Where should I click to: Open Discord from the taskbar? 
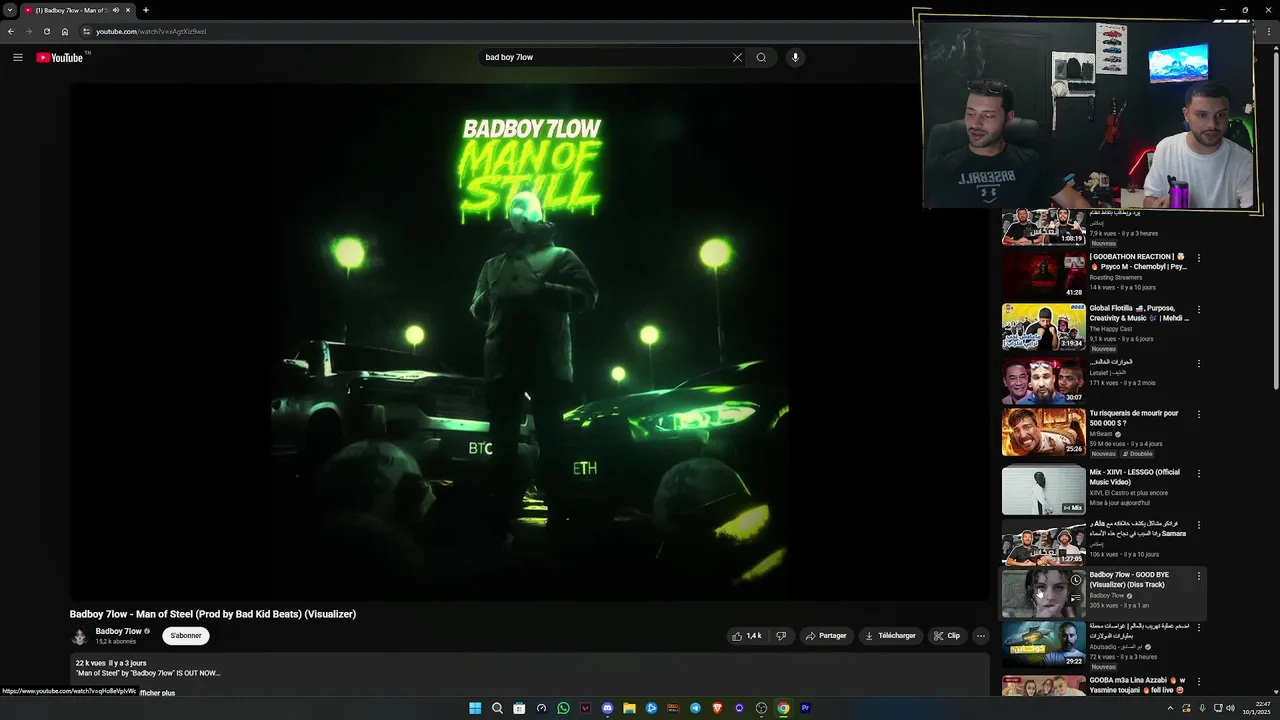coord(607,708)
